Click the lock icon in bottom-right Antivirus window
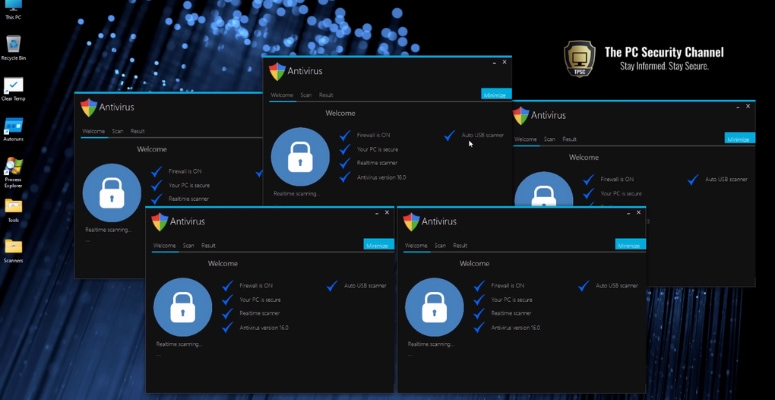The image size is (775, 400). point(433,307)
